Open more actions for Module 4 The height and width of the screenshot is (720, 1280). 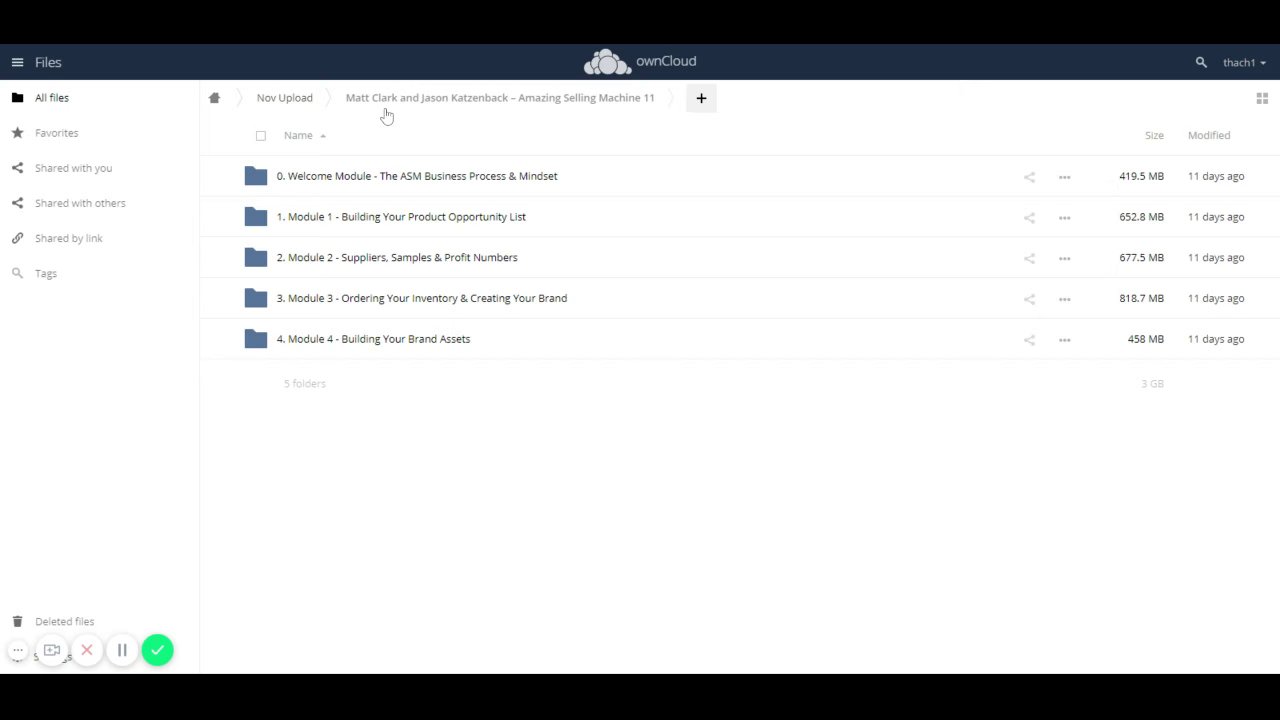pyautogui.click(x=1065, y=340)
